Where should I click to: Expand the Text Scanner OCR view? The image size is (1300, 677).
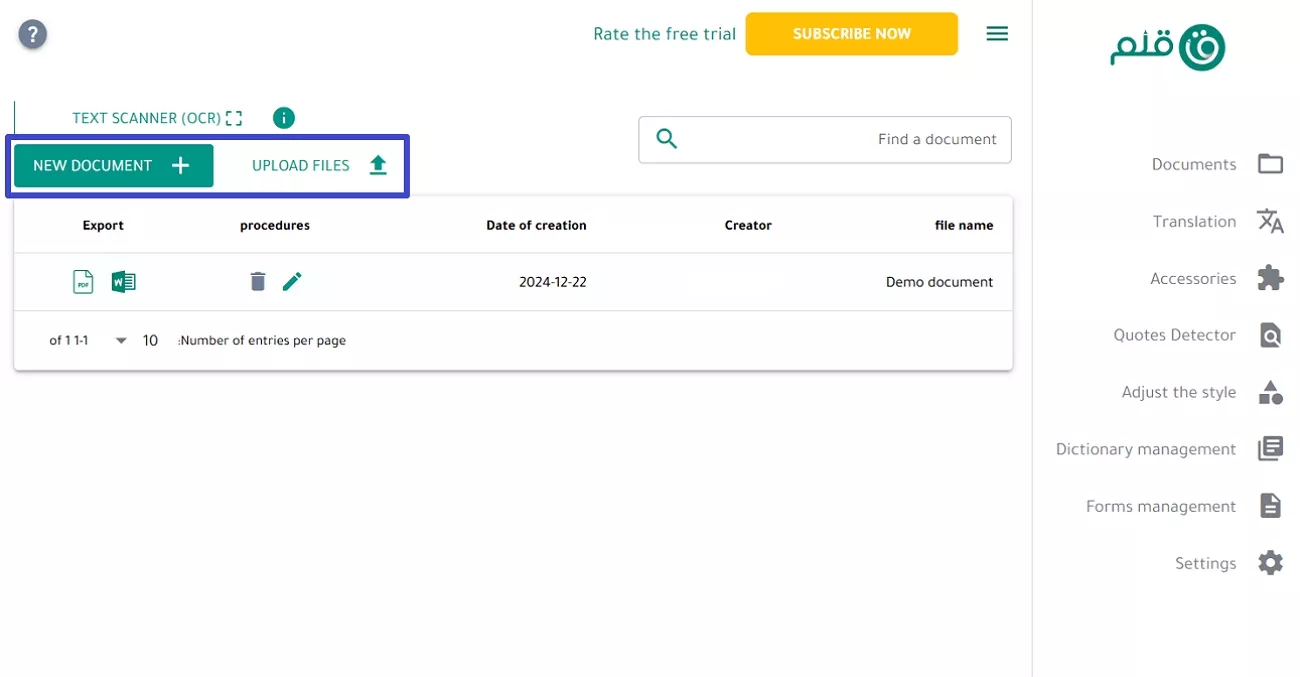[x=234, y=117]
